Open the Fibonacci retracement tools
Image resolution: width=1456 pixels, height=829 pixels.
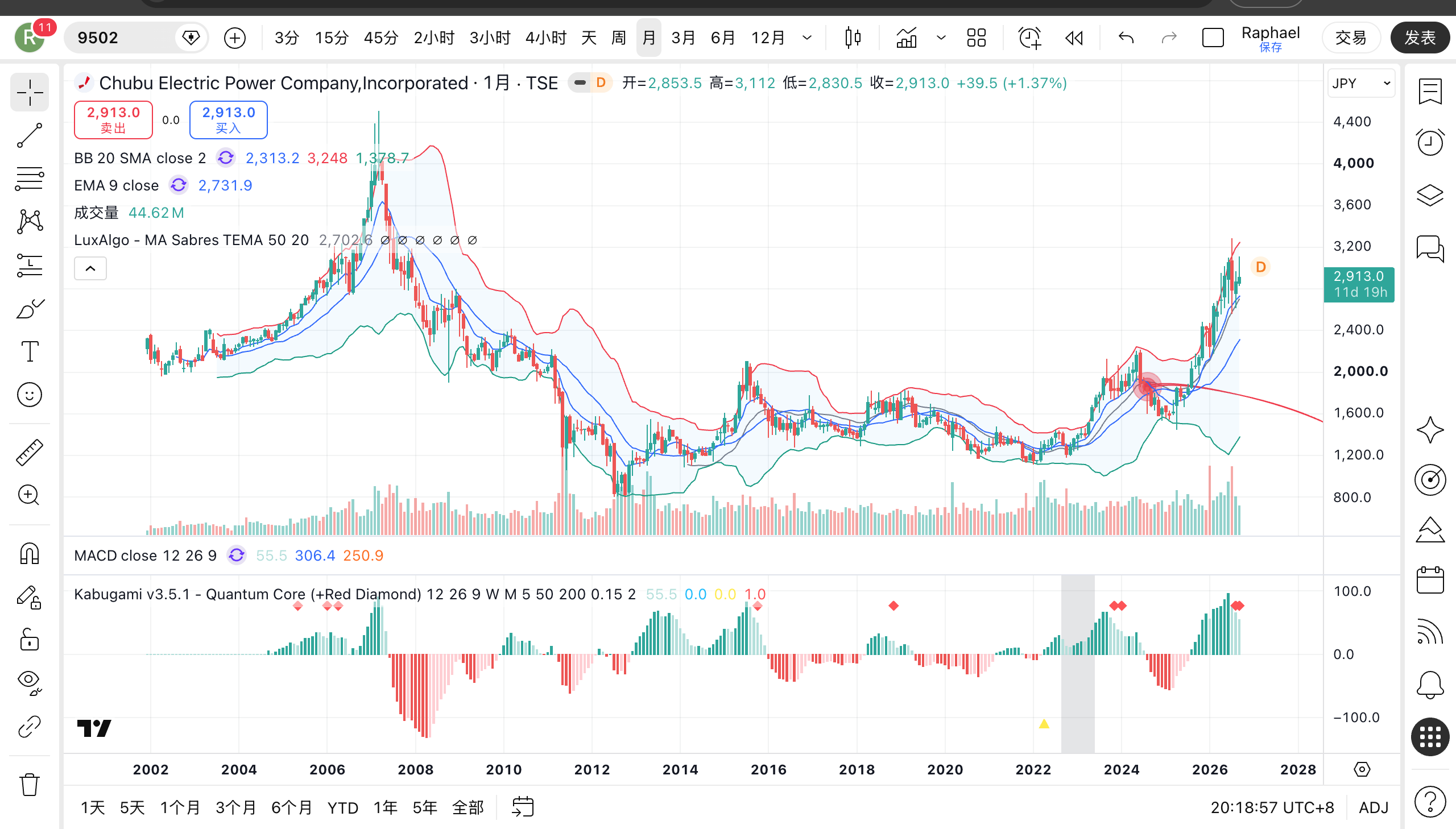pyautogui.click(x=30, y=179)
